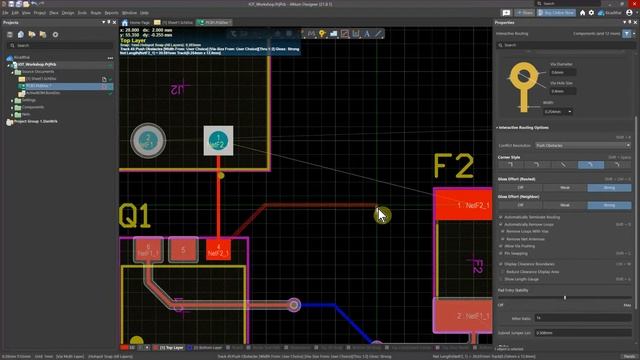Select the place text A tool in Active Bar
Viewport: 640px width, 360px height.
(x=367, y=34)
